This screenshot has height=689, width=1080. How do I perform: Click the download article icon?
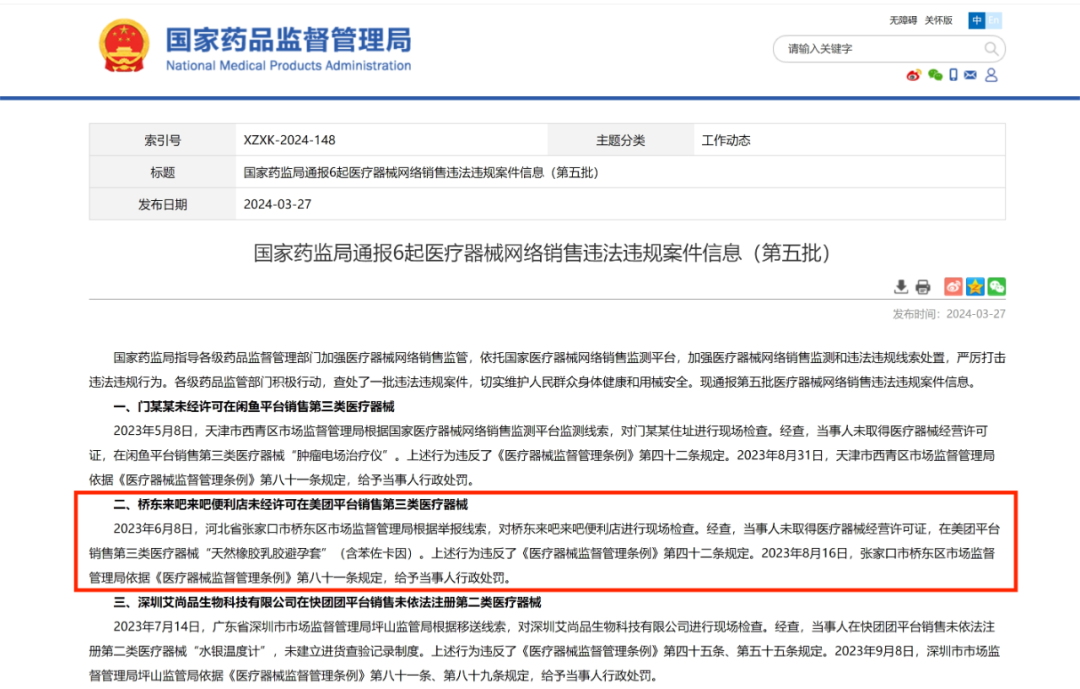[900, 286]
